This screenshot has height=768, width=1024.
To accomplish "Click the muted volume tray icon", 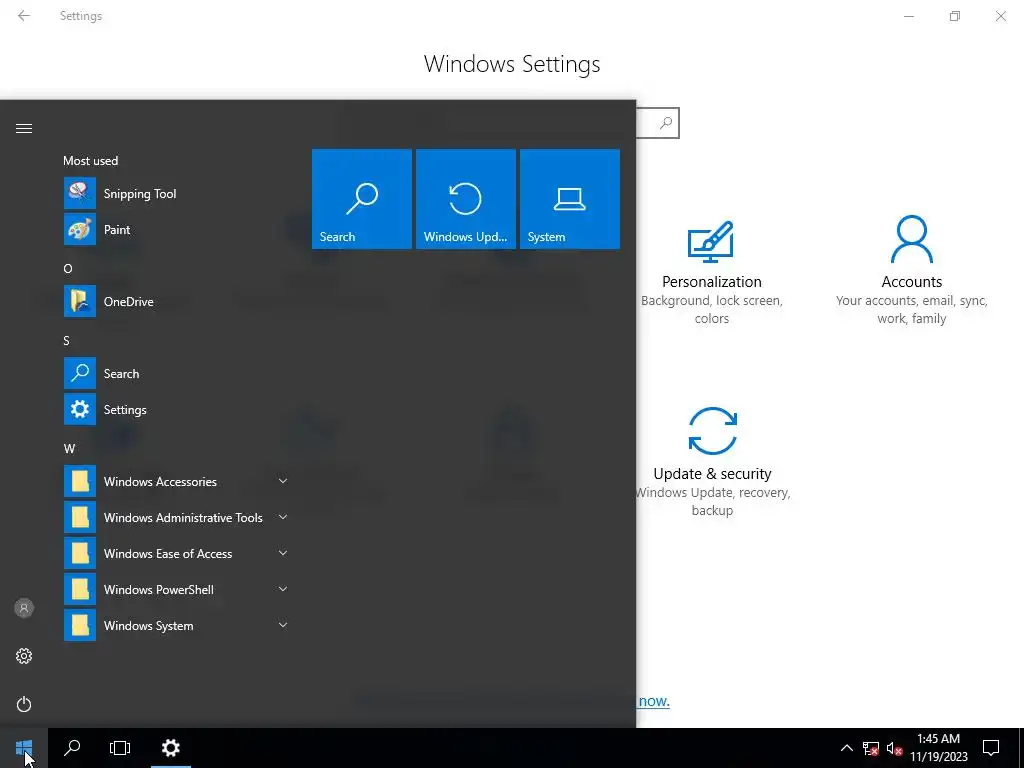I will tap(895, 748).
